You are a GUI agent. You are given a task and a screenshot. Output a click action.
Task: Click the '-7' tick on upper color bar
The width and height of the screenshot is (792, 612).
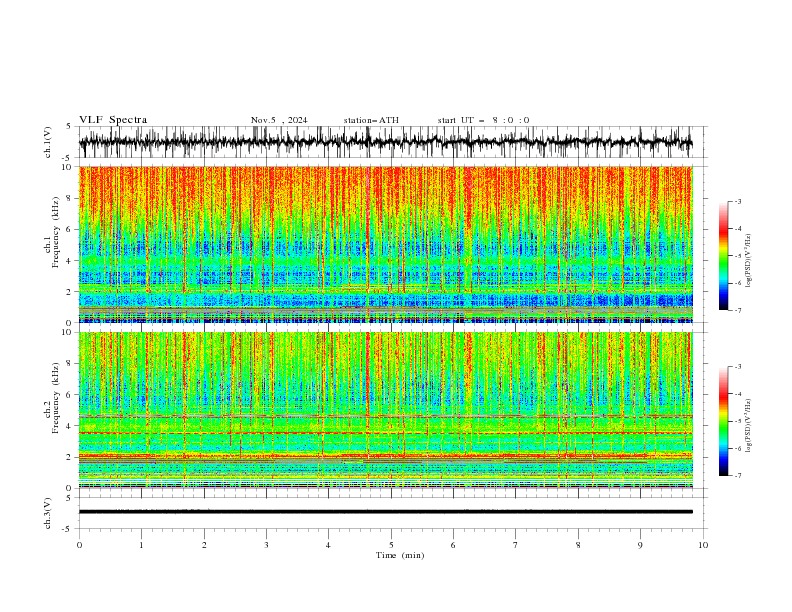coord(737,310)
